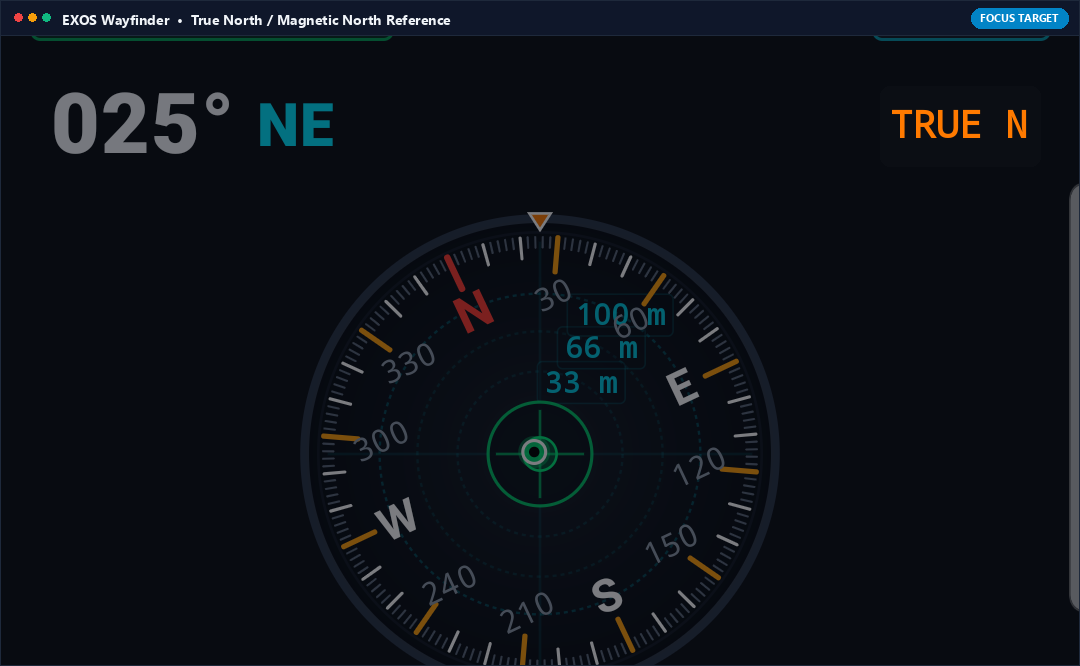Click the red close window button
This screenshot has width=1080, height=666.
pos(18,18)
